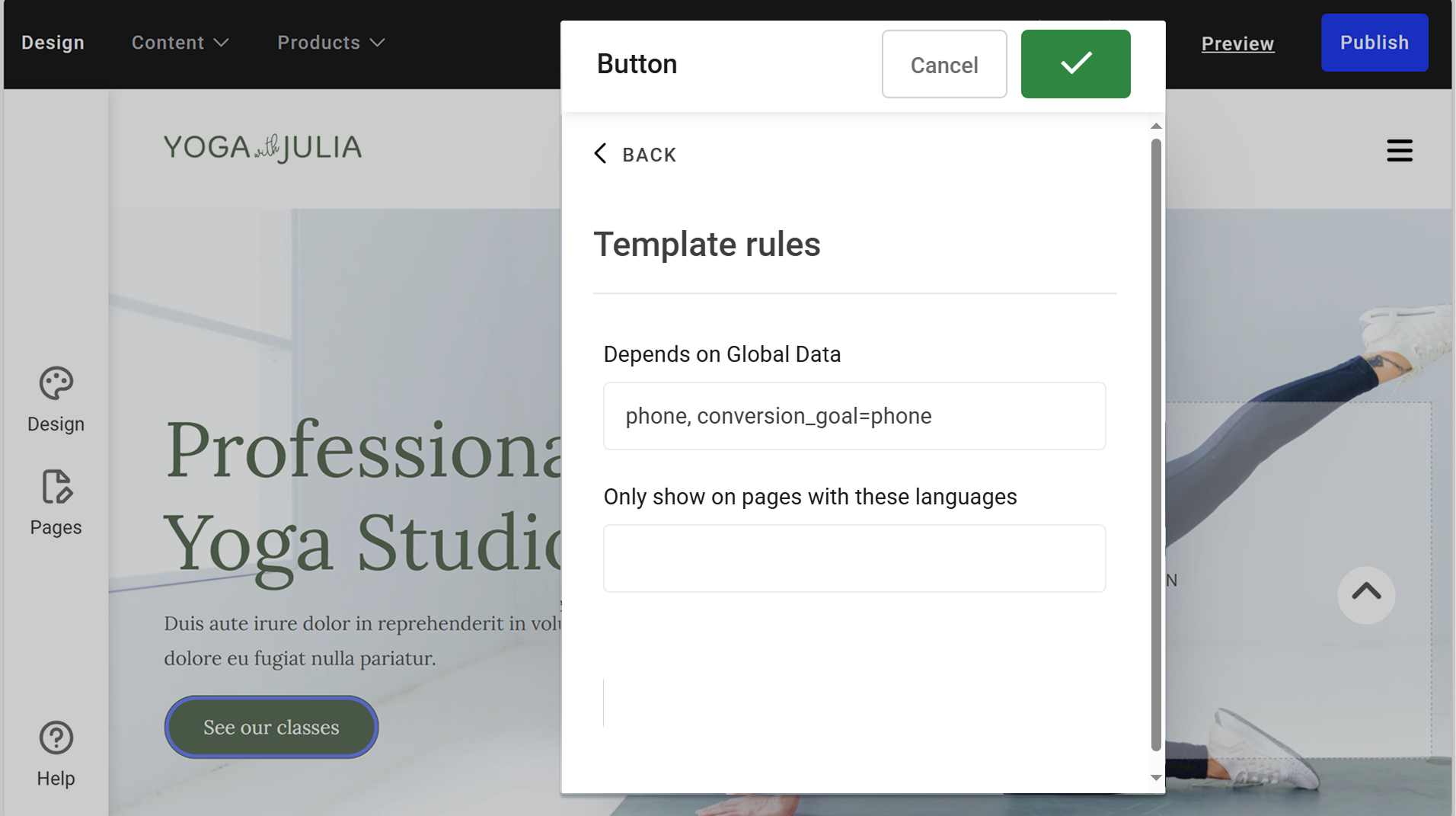Click the dialog scrollbar track
The height and width of the screenshot is (816, 1456).
(x=1154, y=450)
